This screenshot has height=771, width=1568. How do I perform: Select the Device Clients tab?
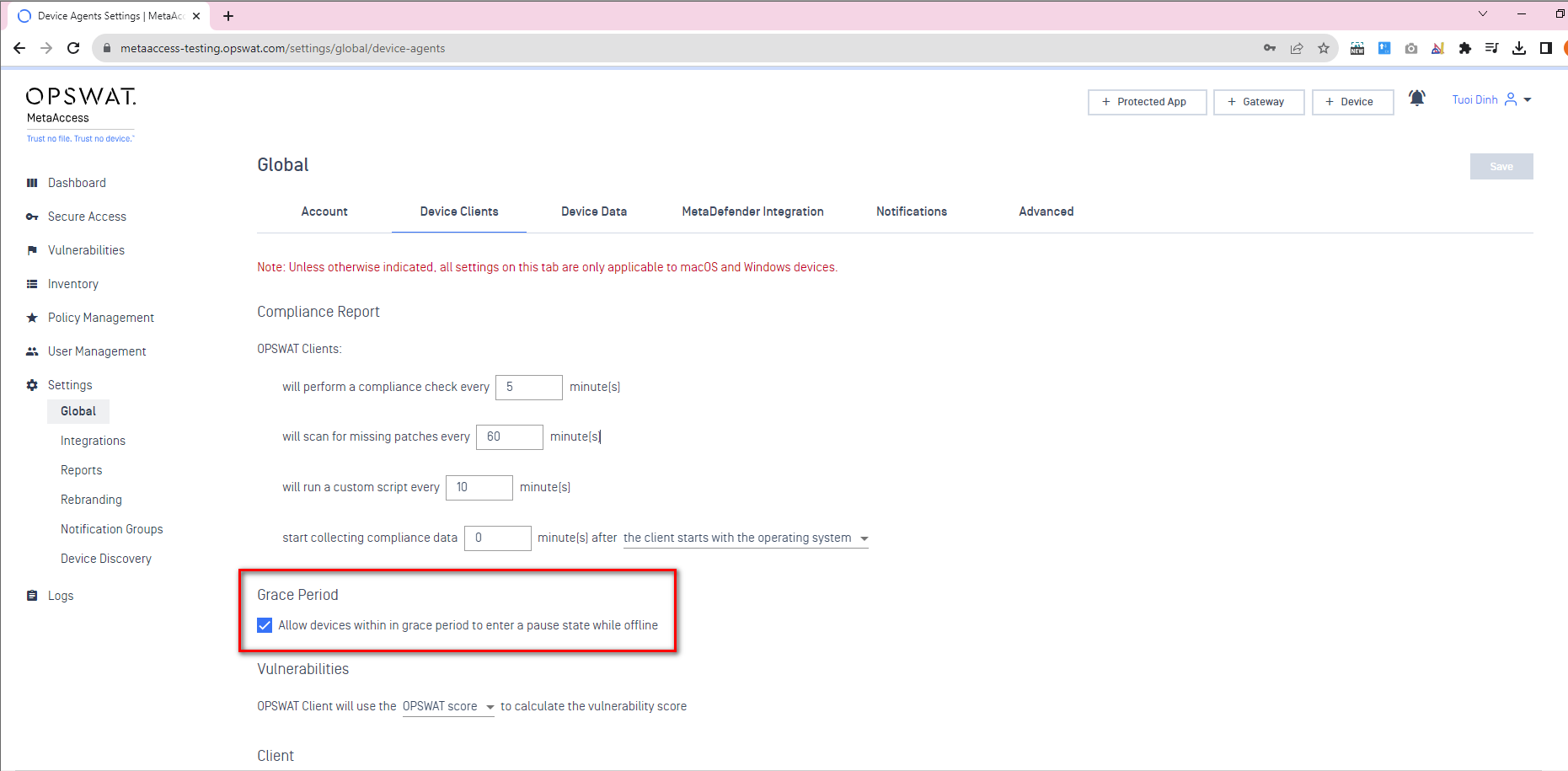click(459, 211)
